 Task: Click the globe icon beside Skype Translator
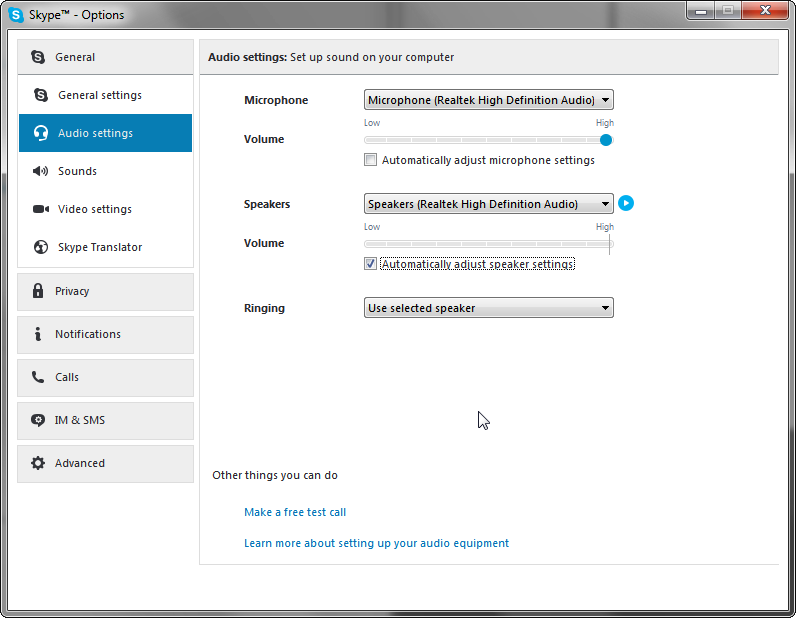41,247
